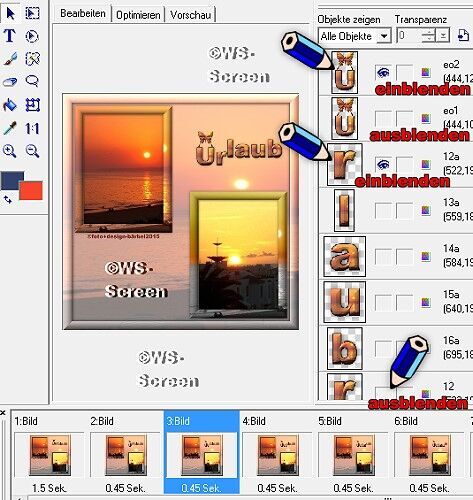The image size is (473, 500).
Task: Select the Text tool
Action: pos(10,36)
